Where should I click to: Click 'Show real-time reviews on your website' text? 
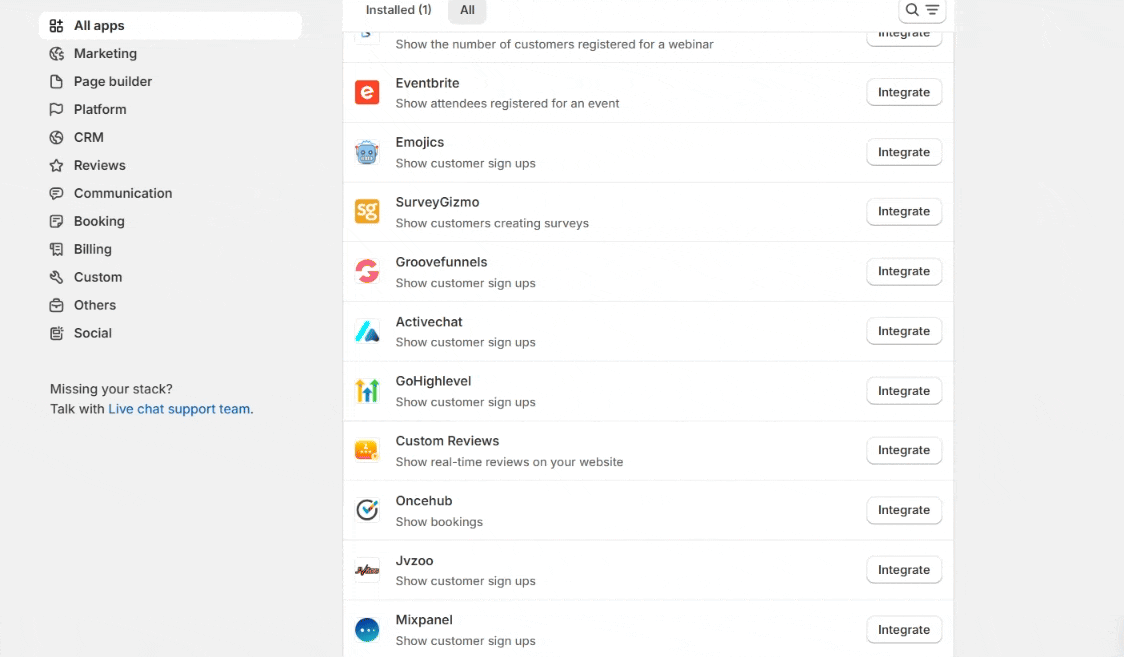[x=509, y=462]
